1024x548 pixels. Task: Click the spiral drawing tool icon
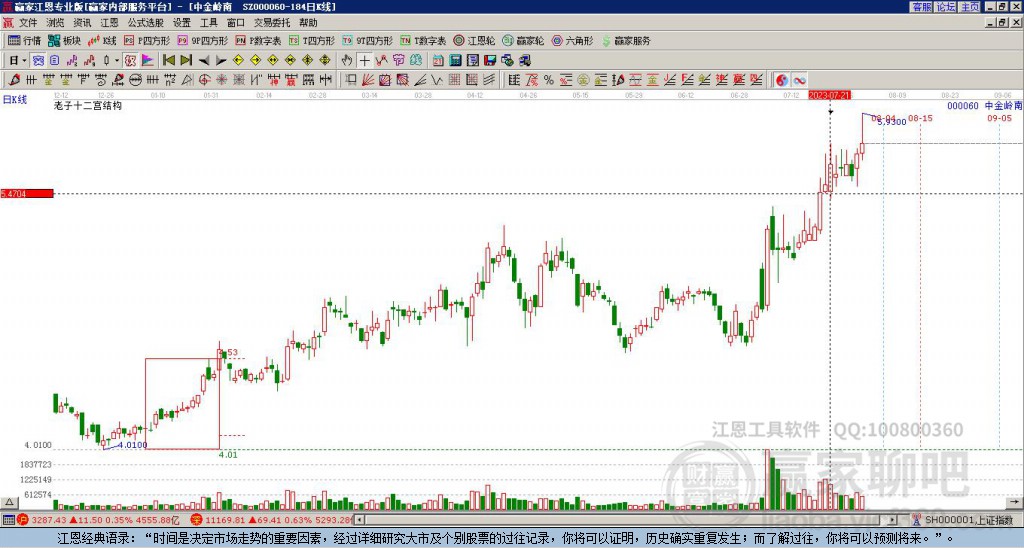[x=101, y=80]
